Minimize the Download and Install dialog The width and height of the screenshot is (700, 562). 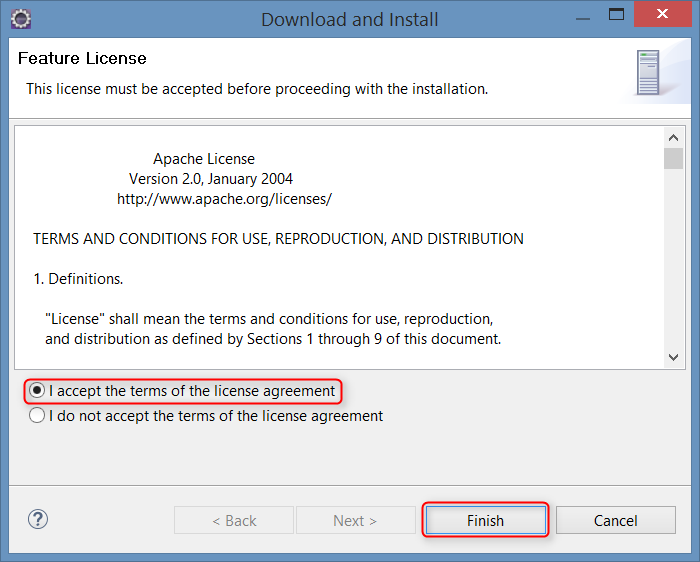pos(583,19)
